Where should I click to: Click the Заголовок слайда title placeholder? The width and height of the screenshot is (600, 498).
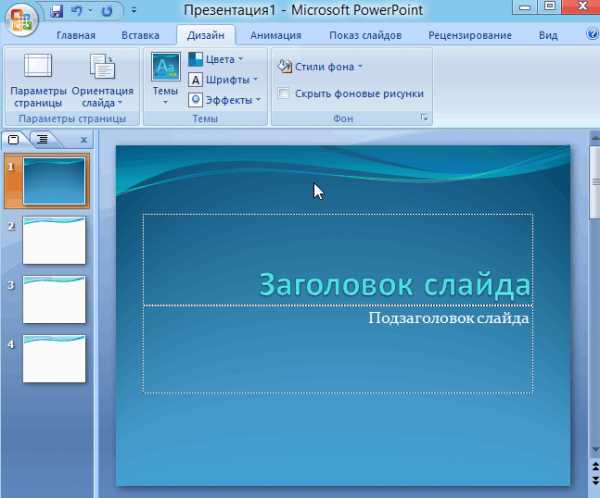coord(338,260)
